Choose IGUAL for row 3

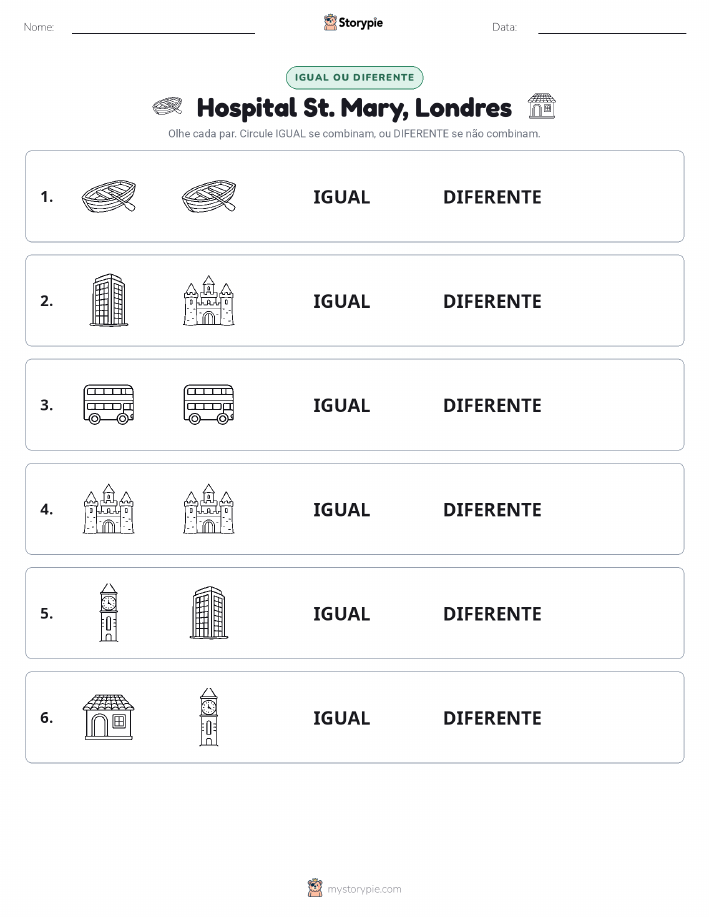coord(342,405)
